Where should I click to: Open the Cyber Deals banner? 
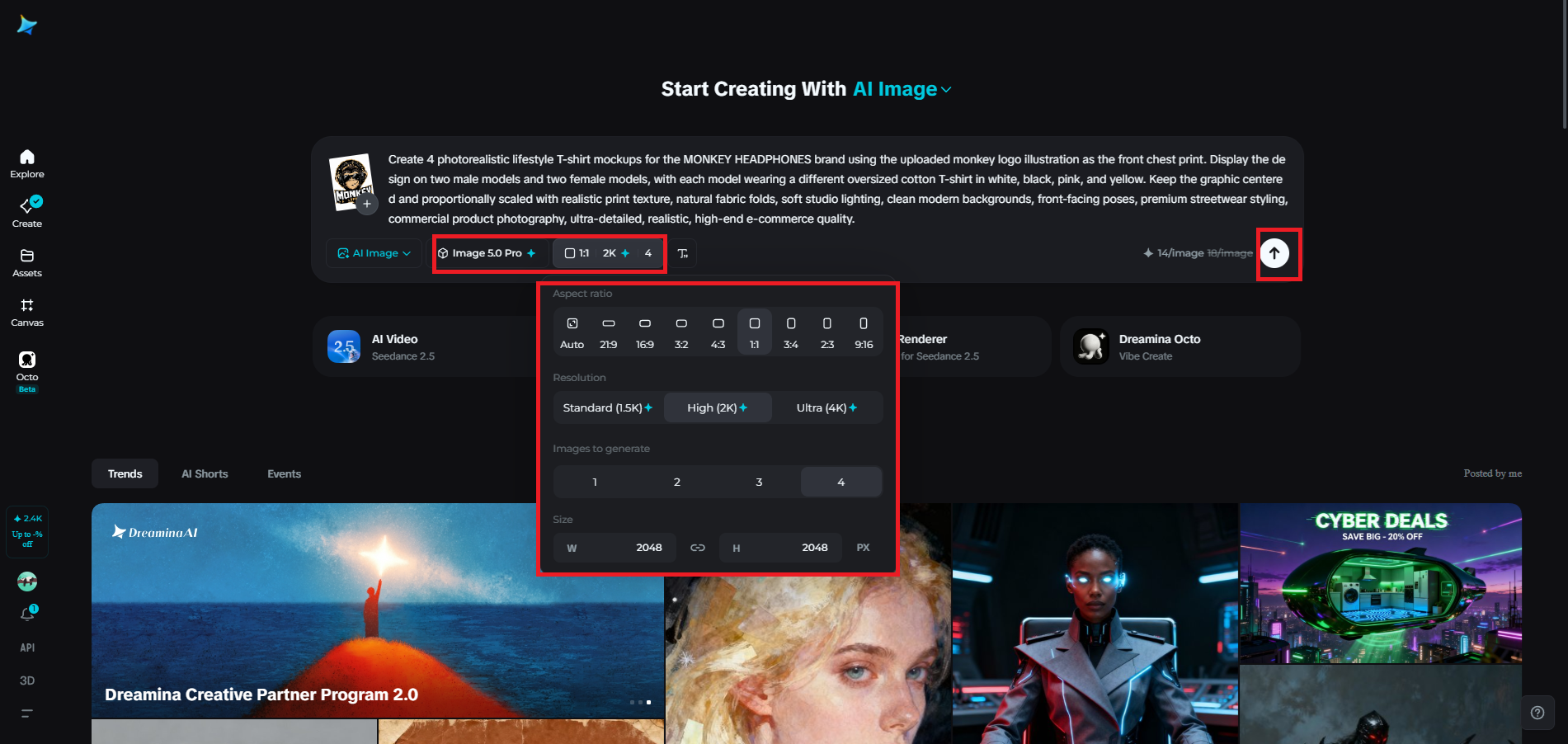tap(1381, 583)
